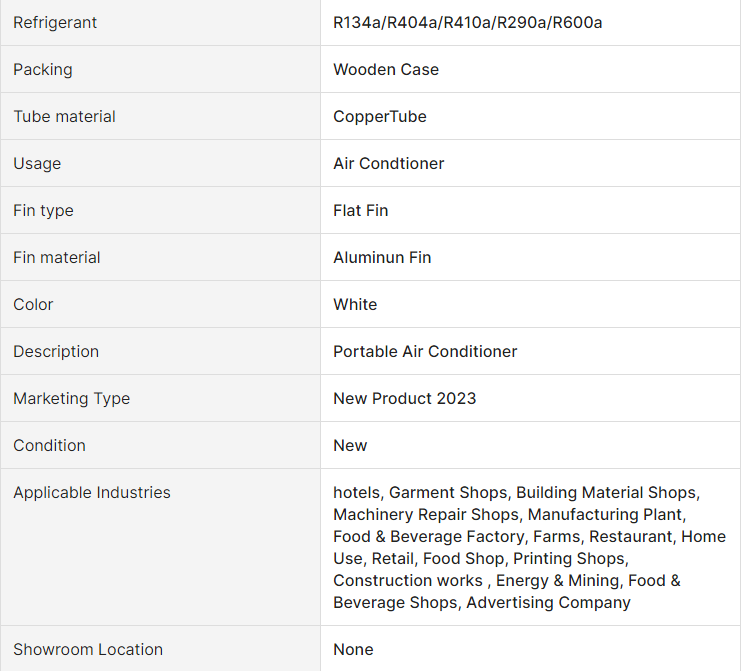
Task: Click the Condition row value New
Action: click(350, 445)
